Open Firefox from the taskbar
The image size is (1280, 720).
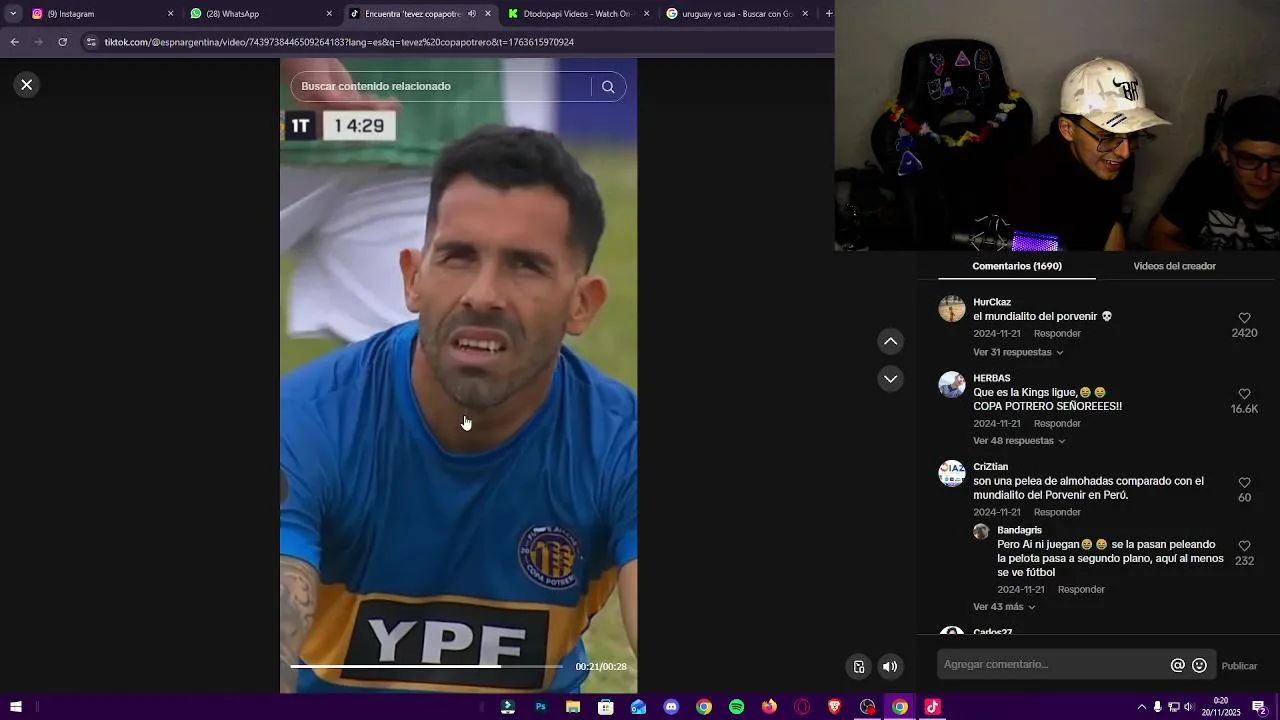point(769,707)
